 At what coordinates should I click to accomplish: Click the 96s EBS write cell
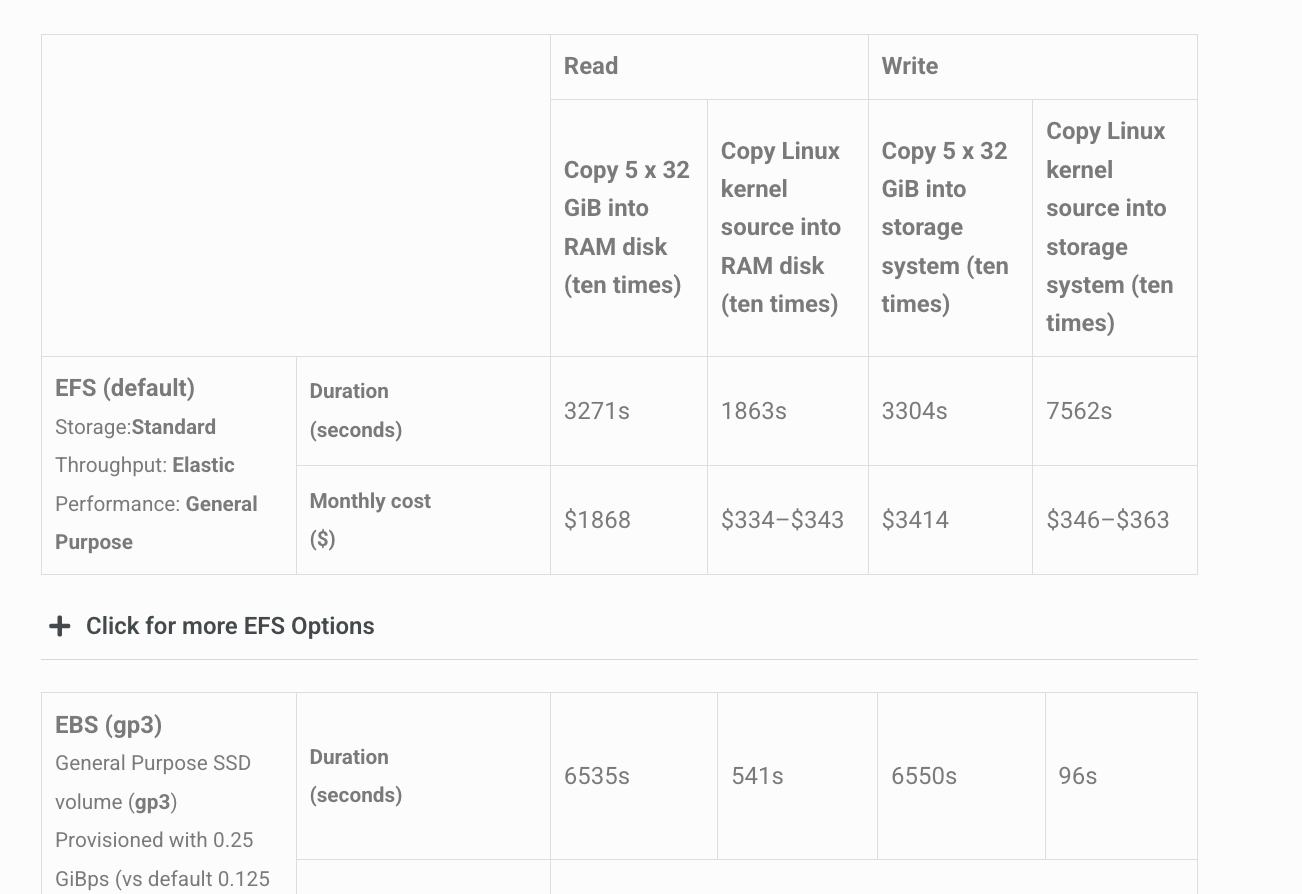pos(1121,776)
